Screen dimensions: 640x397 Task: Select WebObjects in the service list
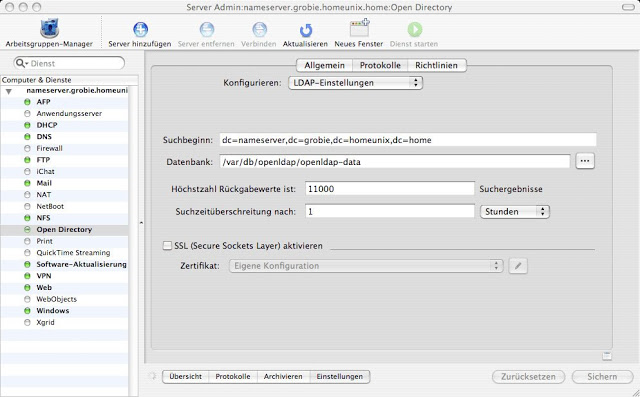click(64, 299)
